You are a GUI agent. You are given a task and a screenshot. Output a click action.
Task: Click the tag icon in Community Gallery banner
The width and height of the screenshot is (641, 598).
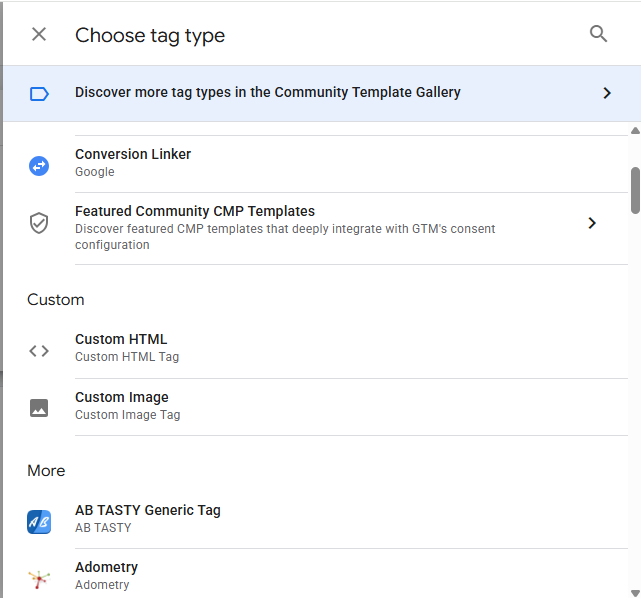[39, 94]
